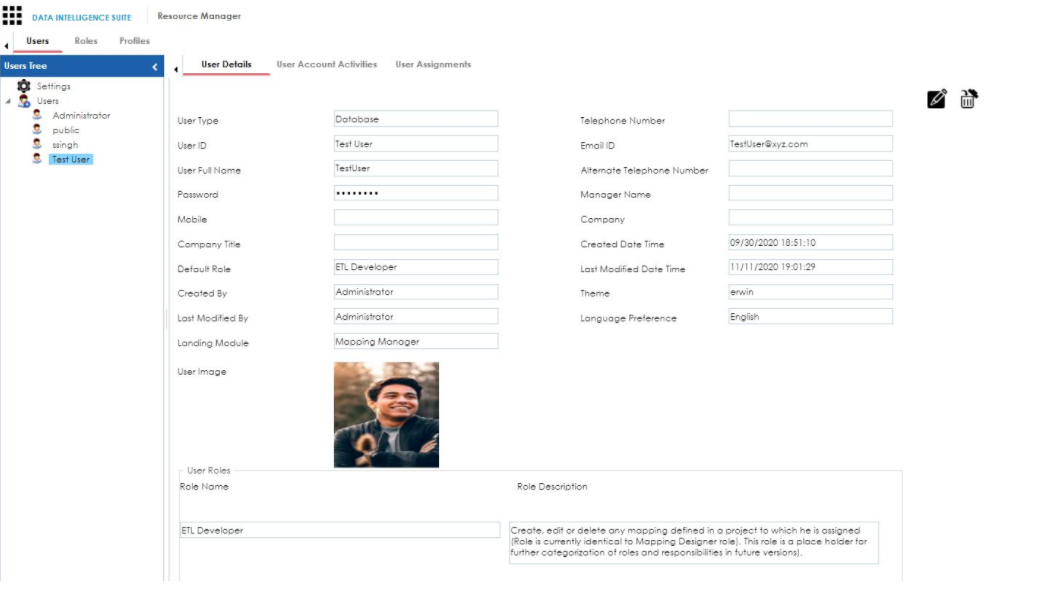The image size is (1050, 590).
Task: Click the left arrow beside Users tab
Action: point(6,46)
